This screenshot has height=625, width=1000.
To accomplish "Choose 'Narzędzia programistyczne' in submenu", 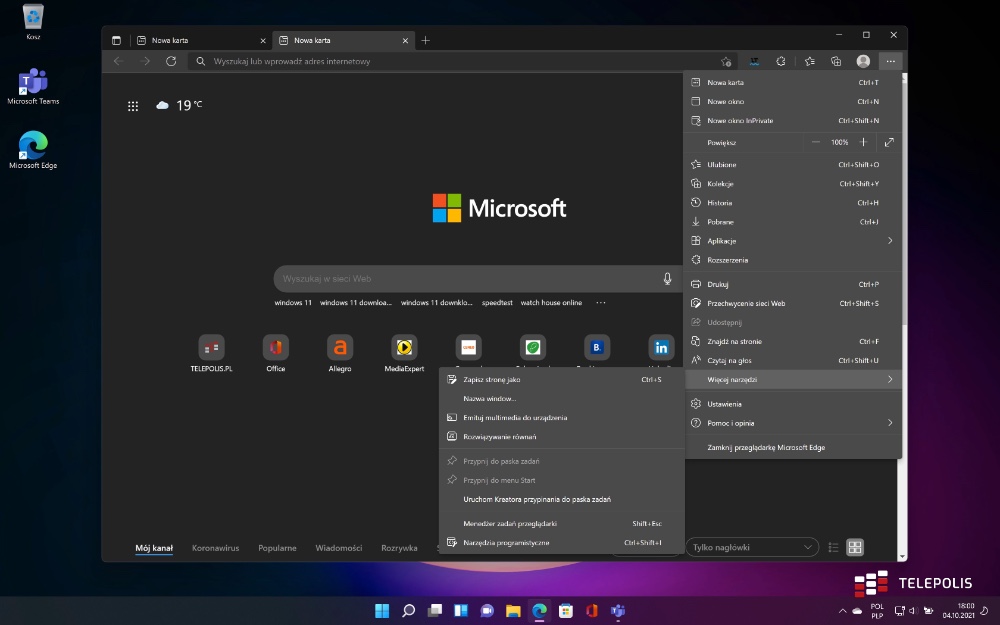I will (506, 542).
